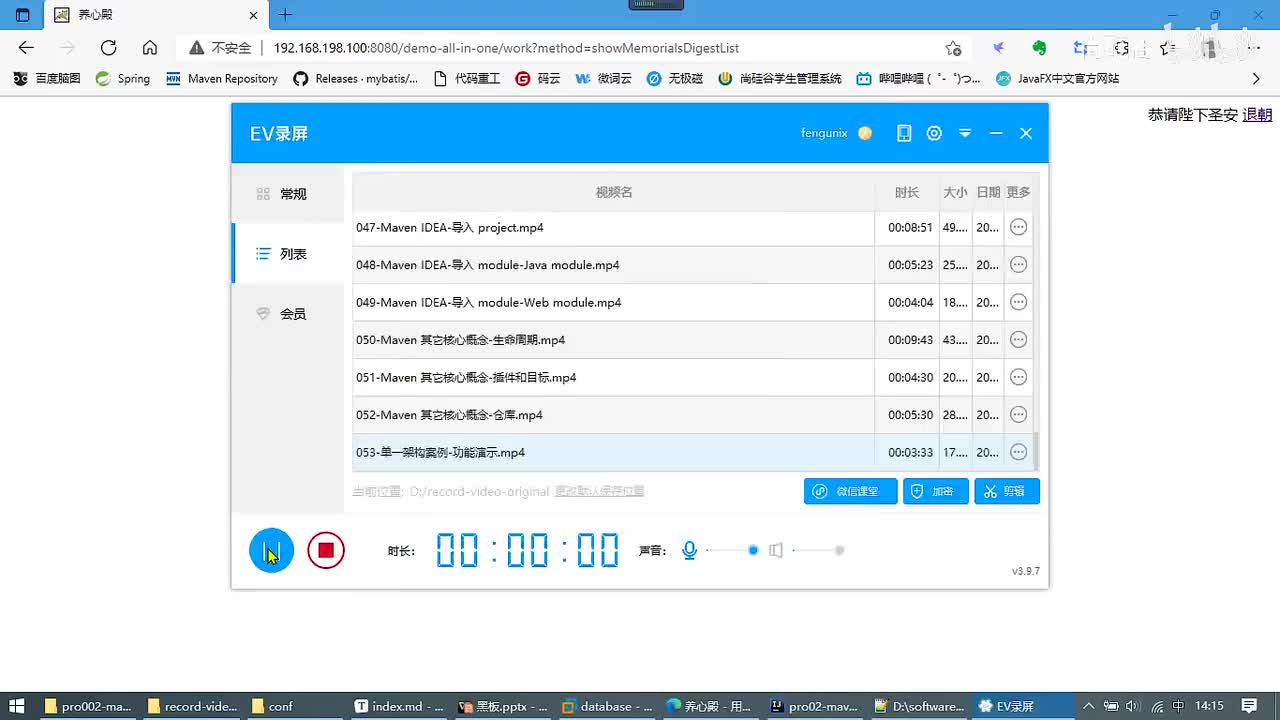Open more options for 047-Maven video
The image size is (1280, 720).
(1018, 227)
